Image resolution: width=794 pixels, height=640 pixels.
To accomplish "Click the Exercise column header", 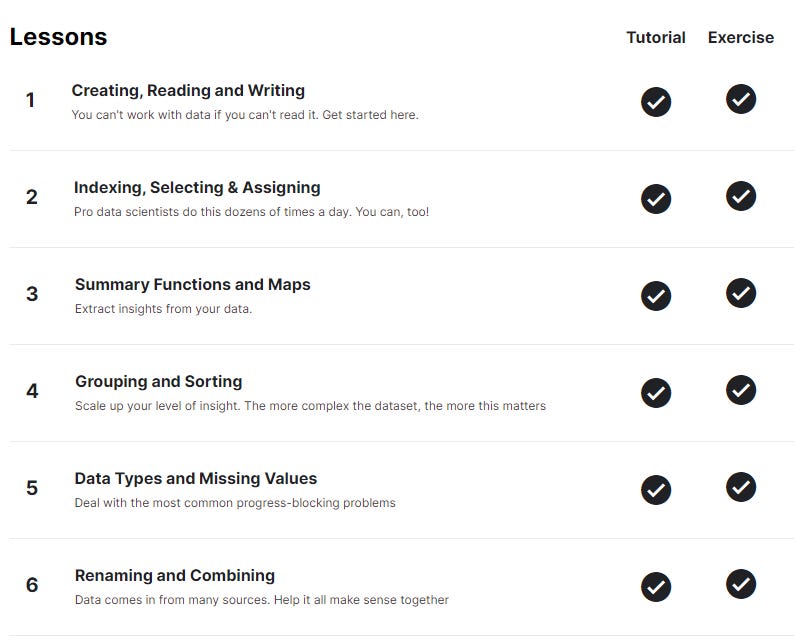I will [x=741, y=37].
